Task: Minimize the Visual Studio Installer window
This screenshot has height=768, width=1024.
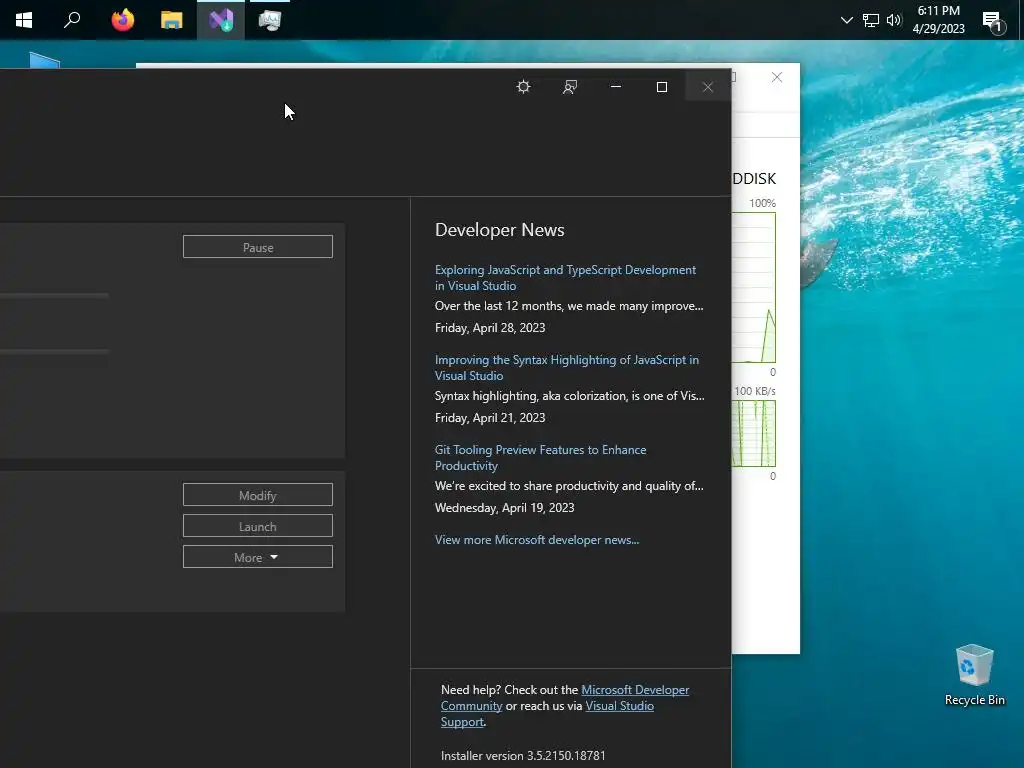Action: click(615, 87)
